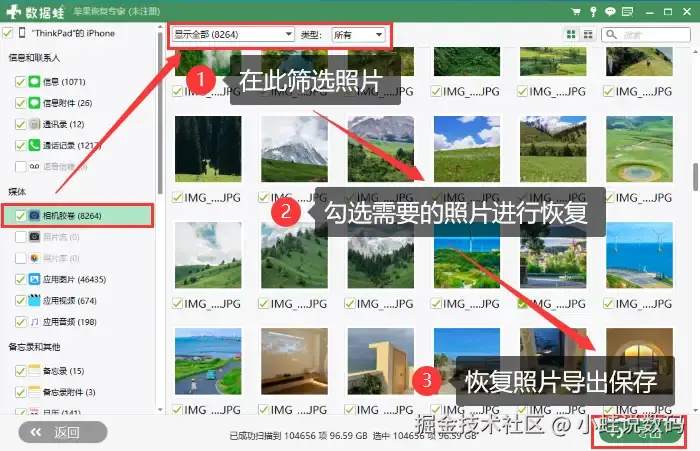The height and width of the screenshot is (451, 700).
Task: Open the beige building by the sea thumbnail
Action: tap(381, 361)
